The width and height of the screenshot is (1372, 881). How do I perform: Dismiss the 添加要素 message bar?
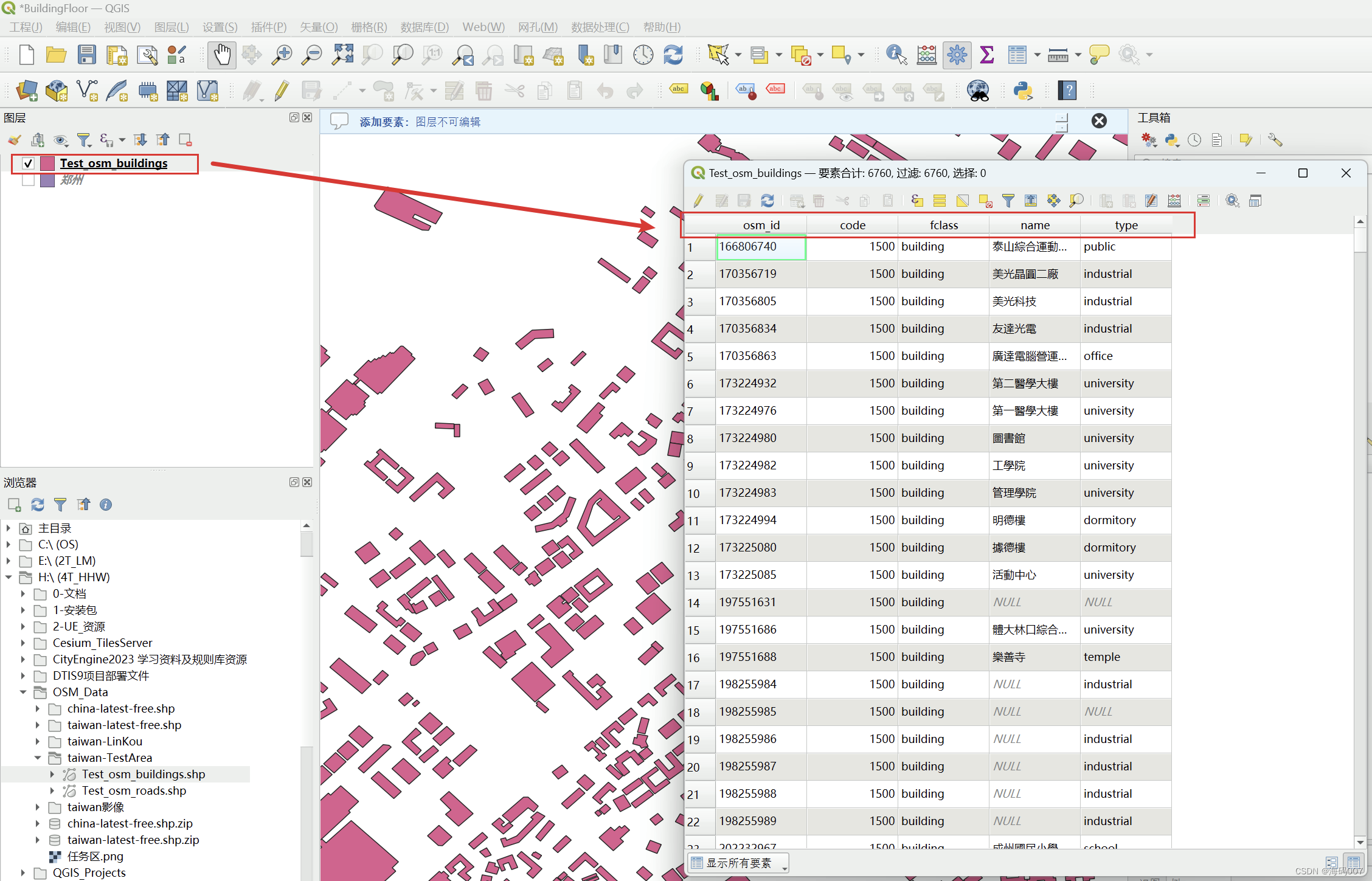[x=1099, y=121]
